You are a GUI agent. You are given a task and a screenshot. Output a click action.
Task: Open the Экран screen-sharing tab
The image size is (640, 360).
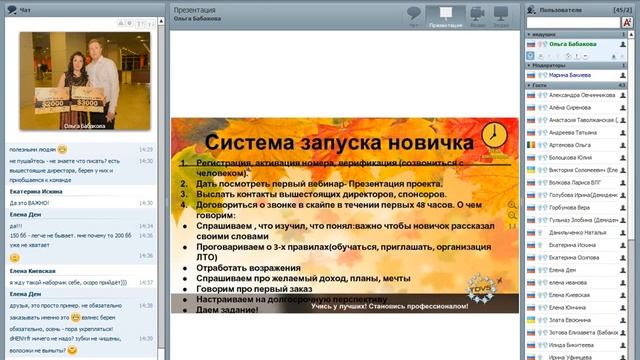click(501, 17)
